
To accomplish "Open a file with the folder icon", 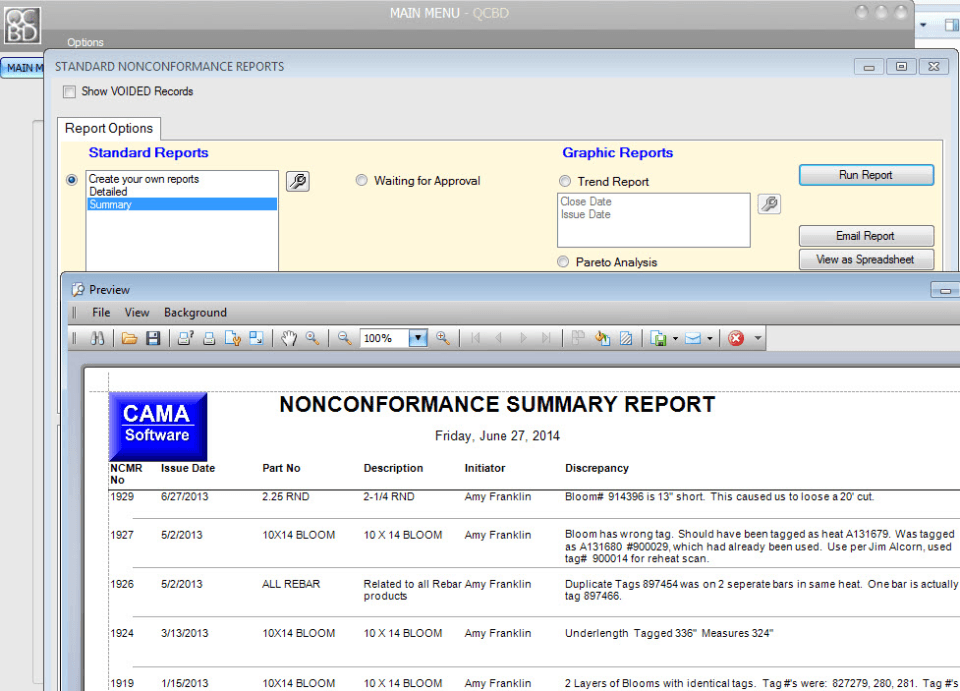I will (129, 338).
